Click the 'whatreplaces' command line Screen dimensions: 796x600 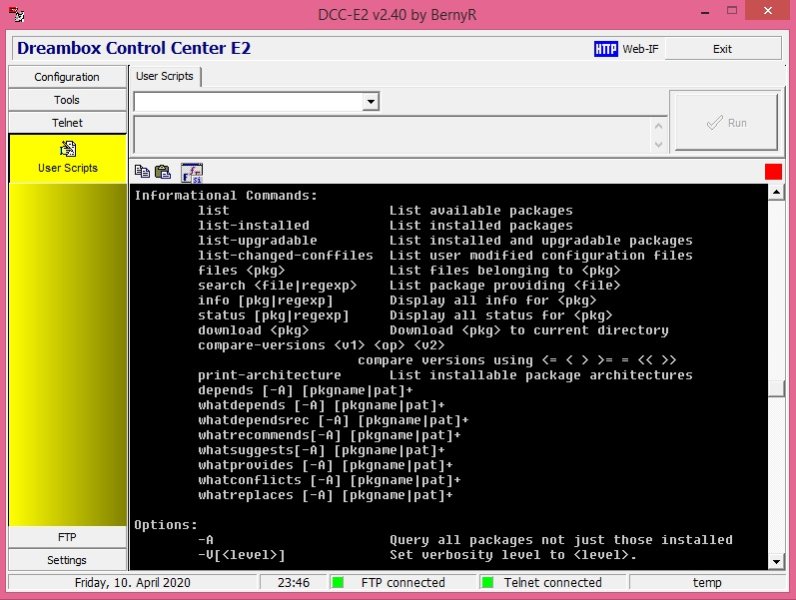click(x=325, y=495)
